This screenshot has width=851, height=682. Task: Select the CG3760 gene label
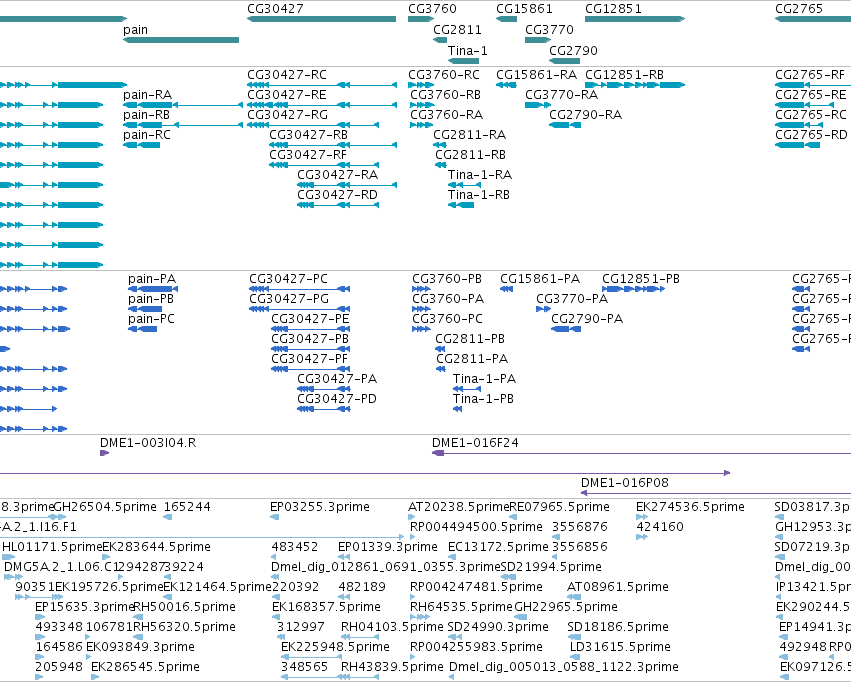tap(432, 9)
